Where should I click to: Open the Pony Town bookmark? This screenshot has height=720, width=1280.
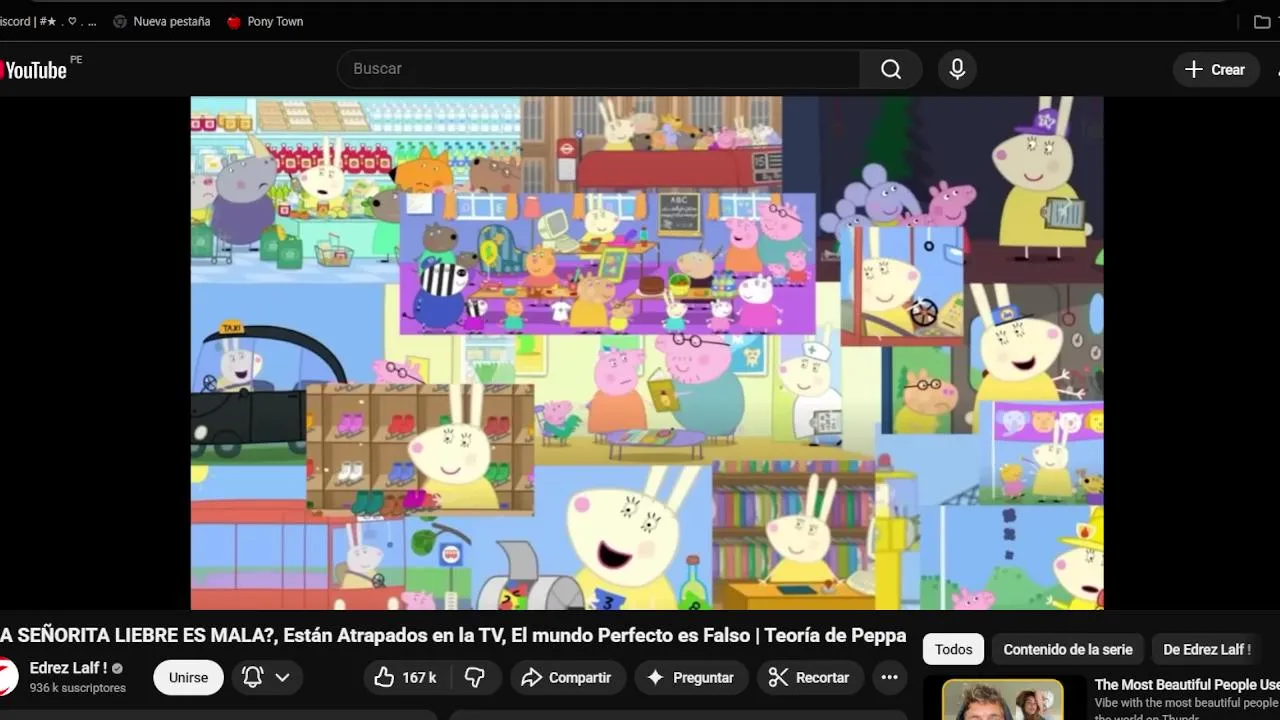(265, 21)
